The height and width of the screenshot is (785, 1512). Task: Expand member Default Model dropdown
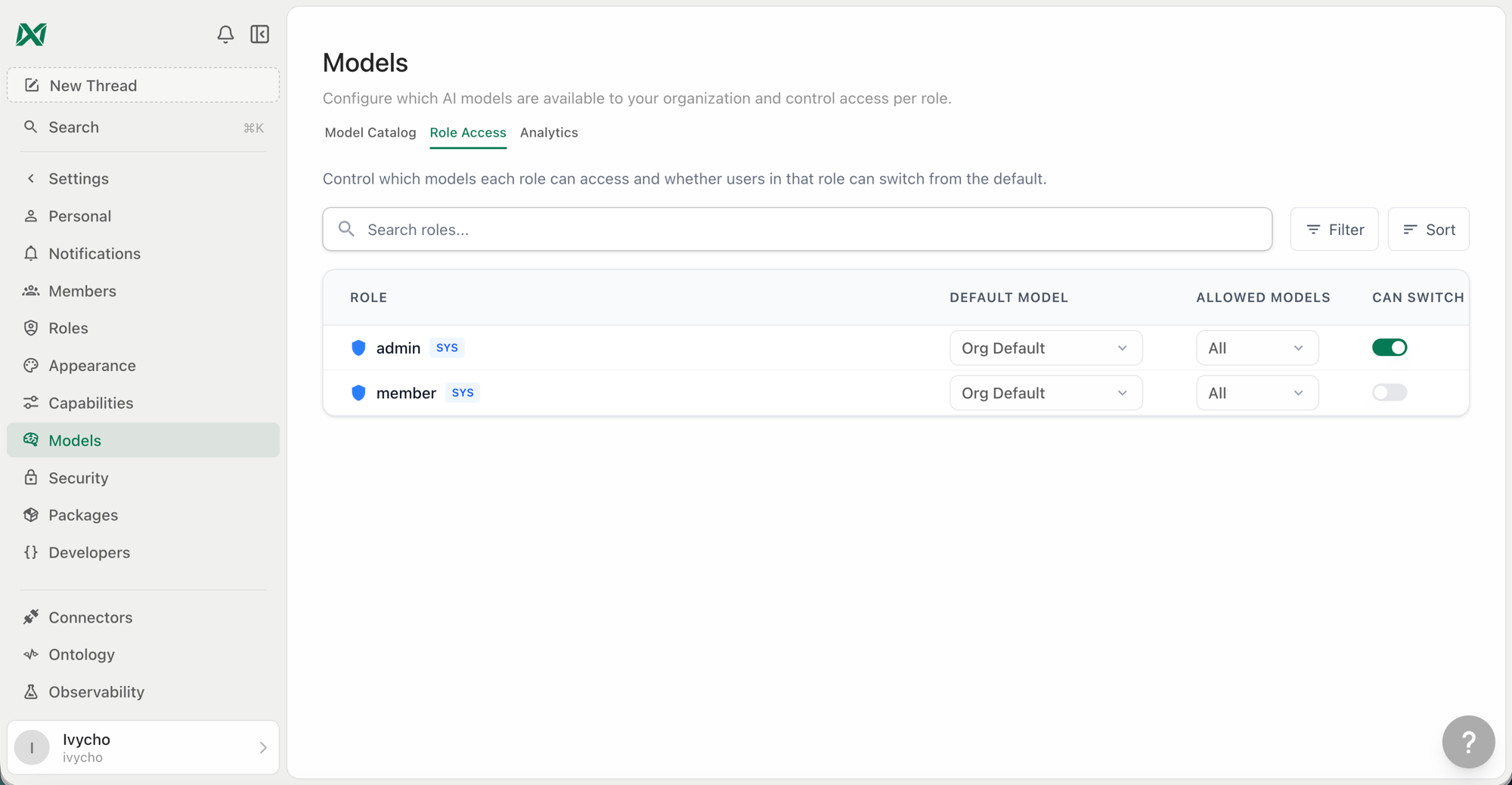point(1046,393)
